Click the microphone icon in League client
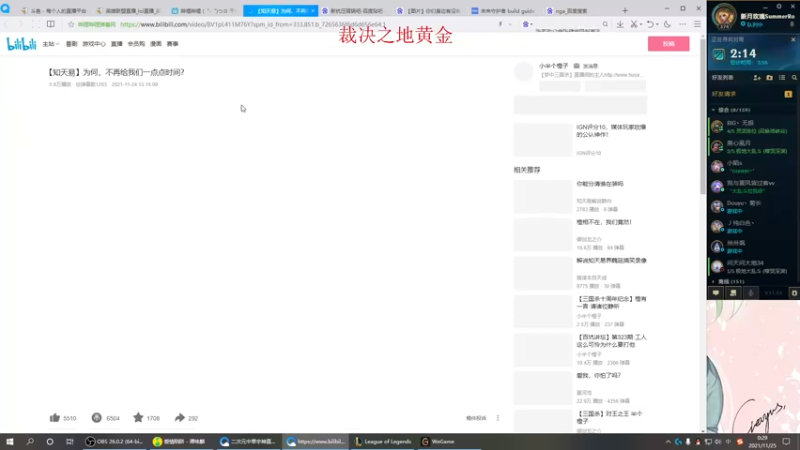 751,293
